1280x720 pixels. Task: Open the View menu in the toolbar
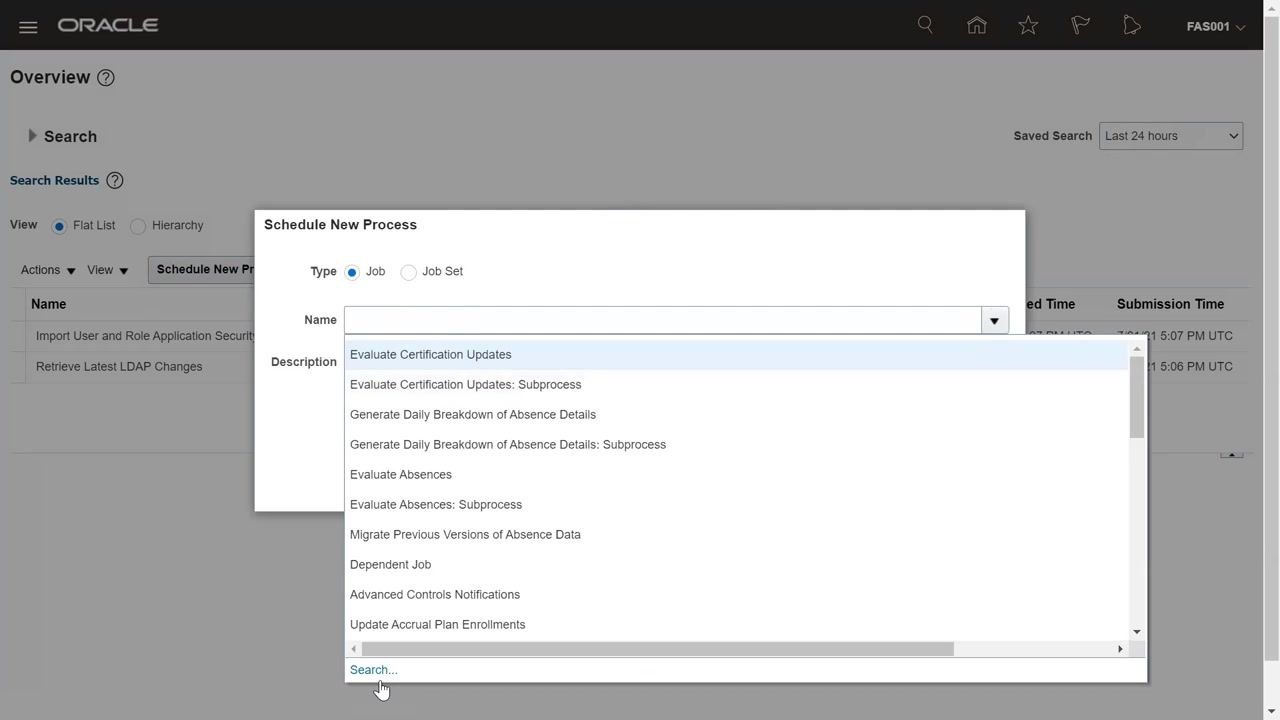107,270
